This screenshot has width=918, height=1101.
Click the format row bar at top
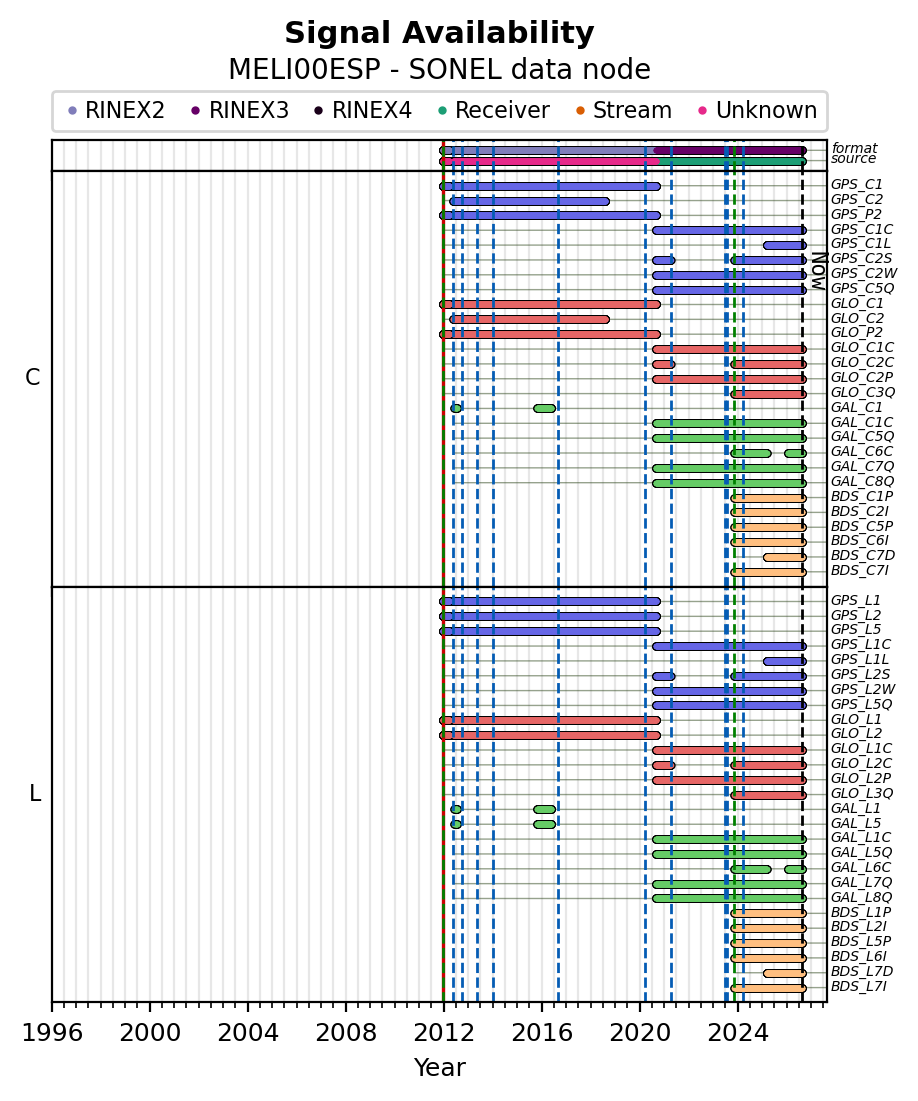coord(623,150)
